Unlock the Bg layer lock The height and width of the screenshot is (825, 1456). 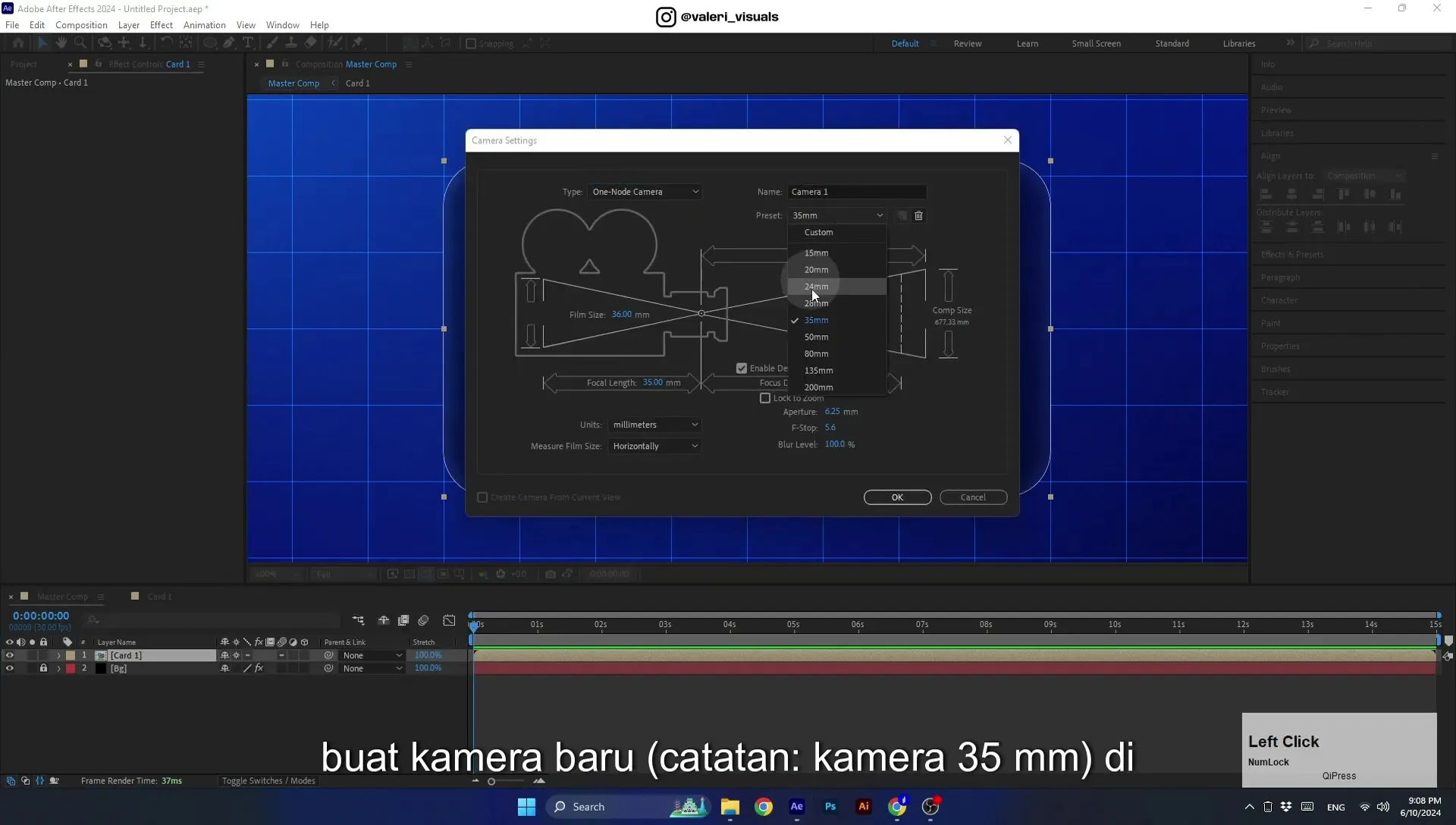43,668
